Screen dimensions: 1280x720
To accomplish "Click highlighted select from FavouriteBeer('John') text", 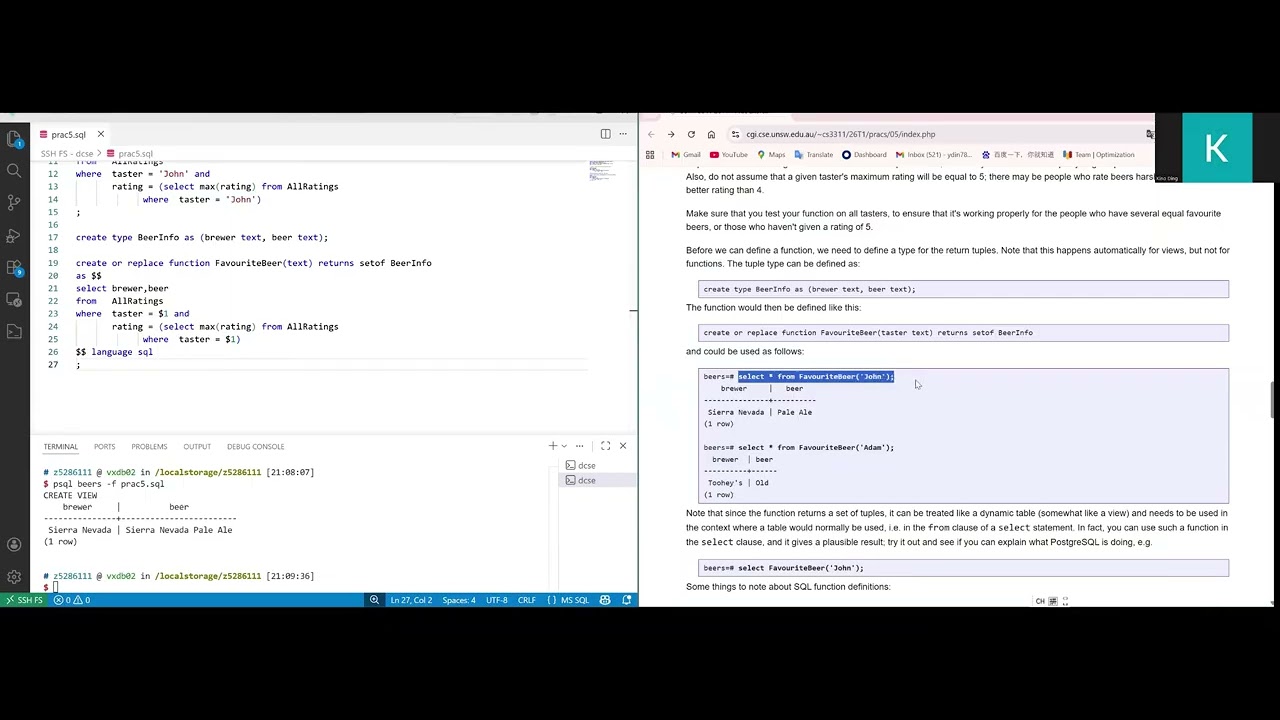I will 816,377.
